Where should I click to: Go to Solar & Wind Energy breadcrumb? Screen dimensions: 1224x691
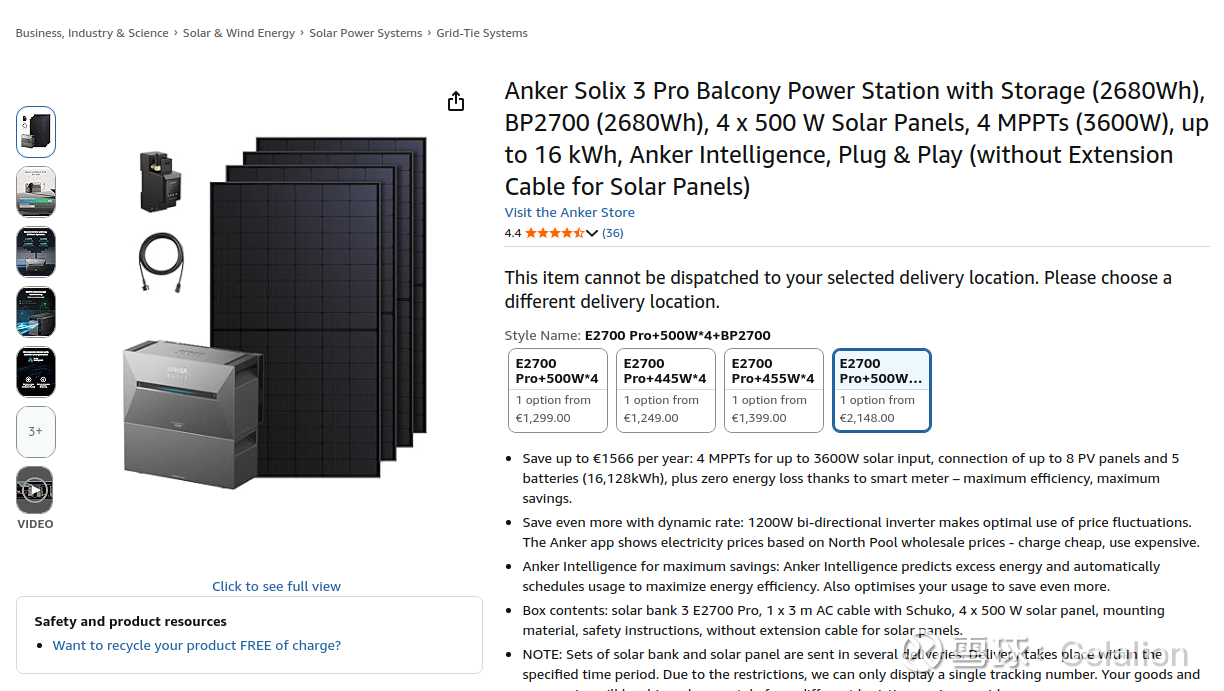pos(239,33)
